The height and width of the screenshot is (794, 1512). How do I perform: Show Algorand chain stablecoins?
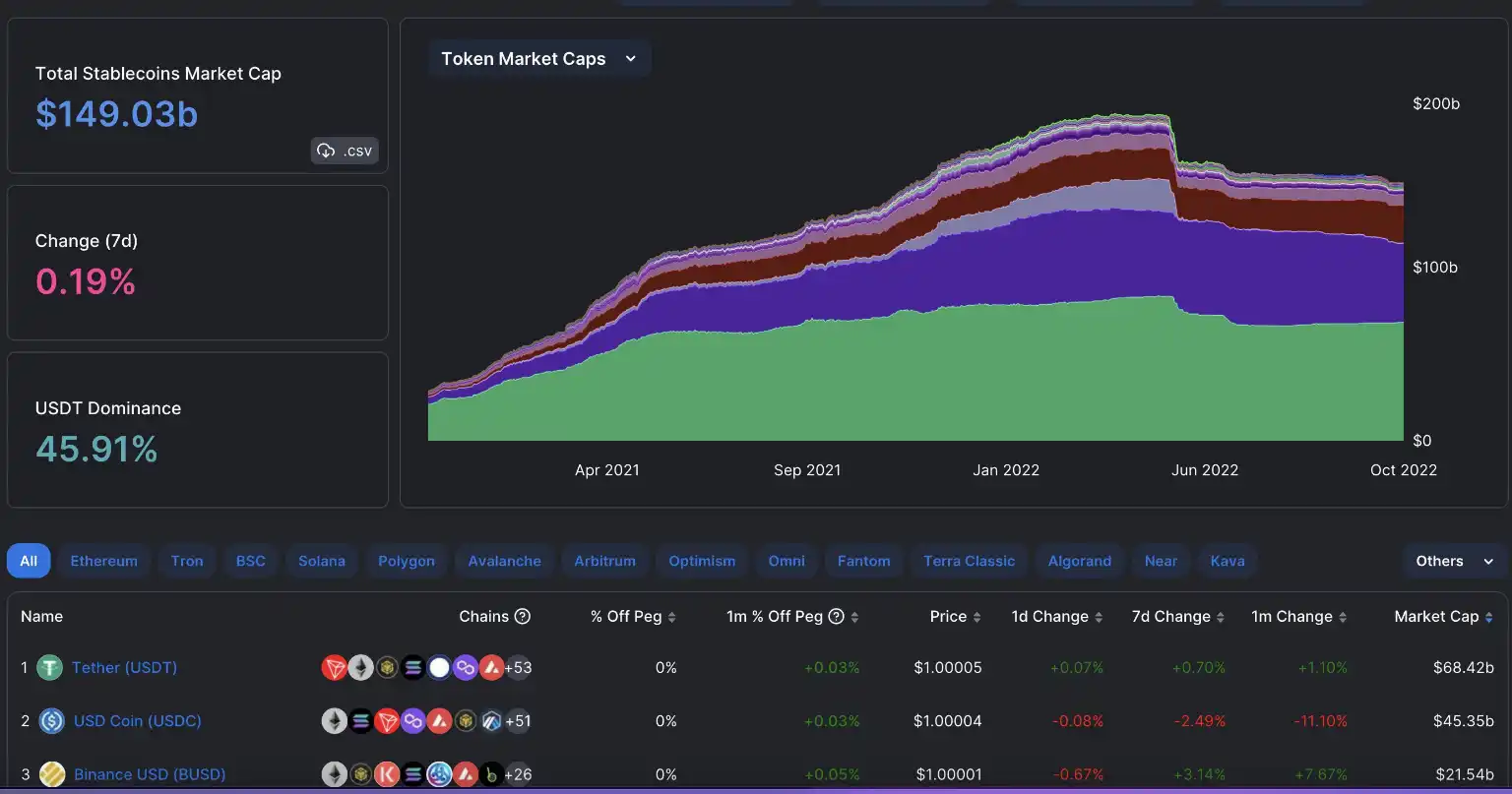pos(1080,561)
